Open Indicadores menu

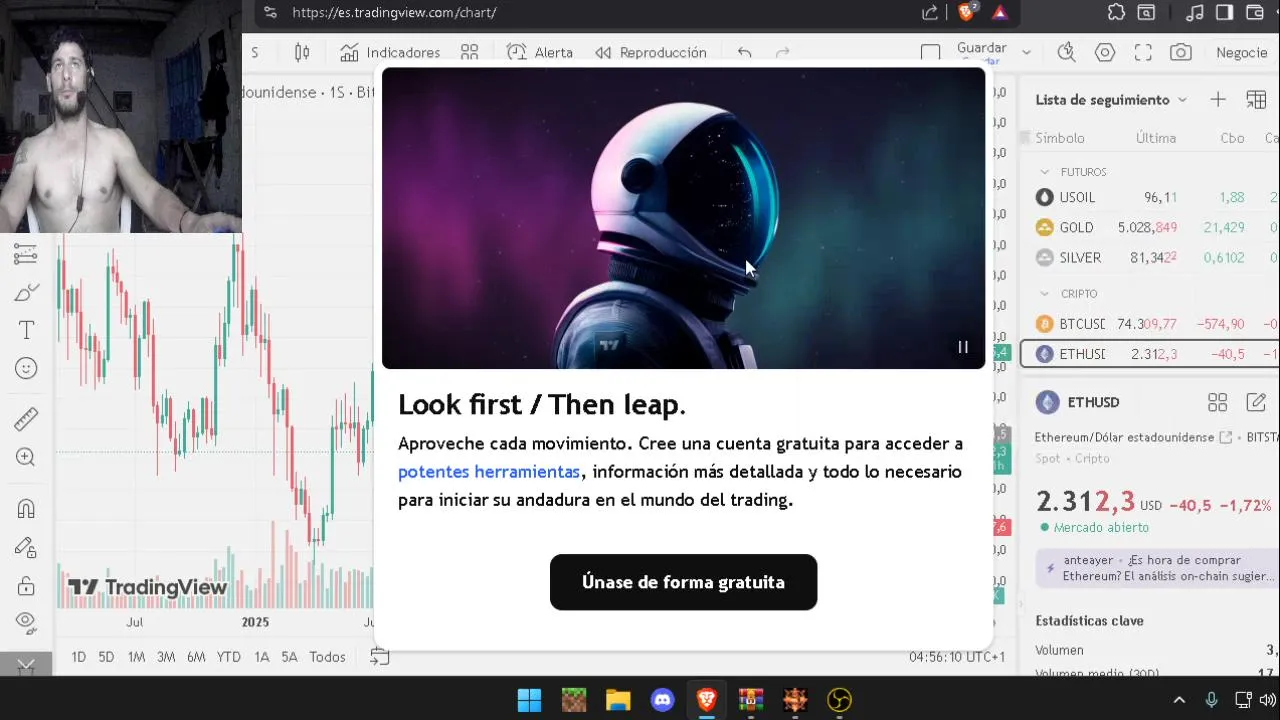click(390, 52)
